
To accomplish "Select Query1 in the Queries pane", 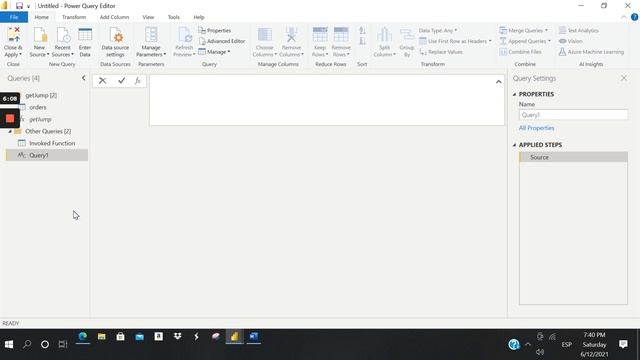I will pyautogui.click(x=47, y=155).
